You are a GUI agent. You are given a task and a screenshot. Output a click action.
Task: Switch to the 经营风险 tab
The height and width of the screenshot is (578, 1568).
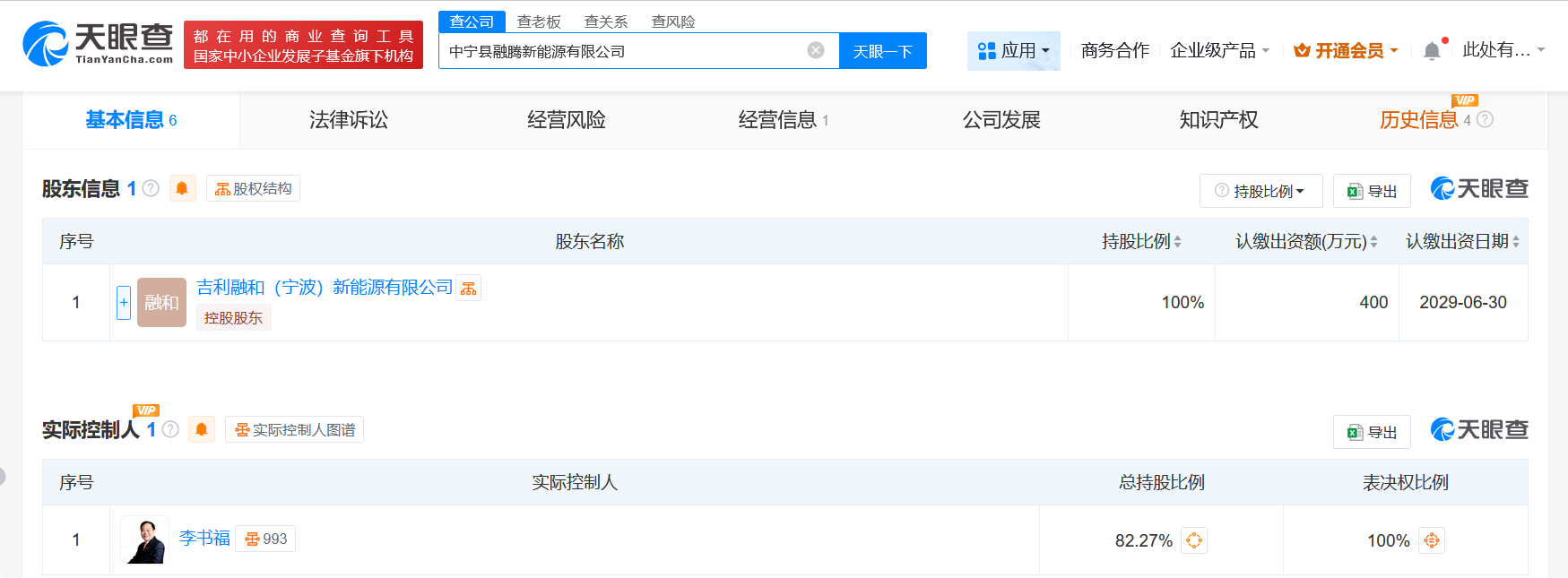pos(567,120)
